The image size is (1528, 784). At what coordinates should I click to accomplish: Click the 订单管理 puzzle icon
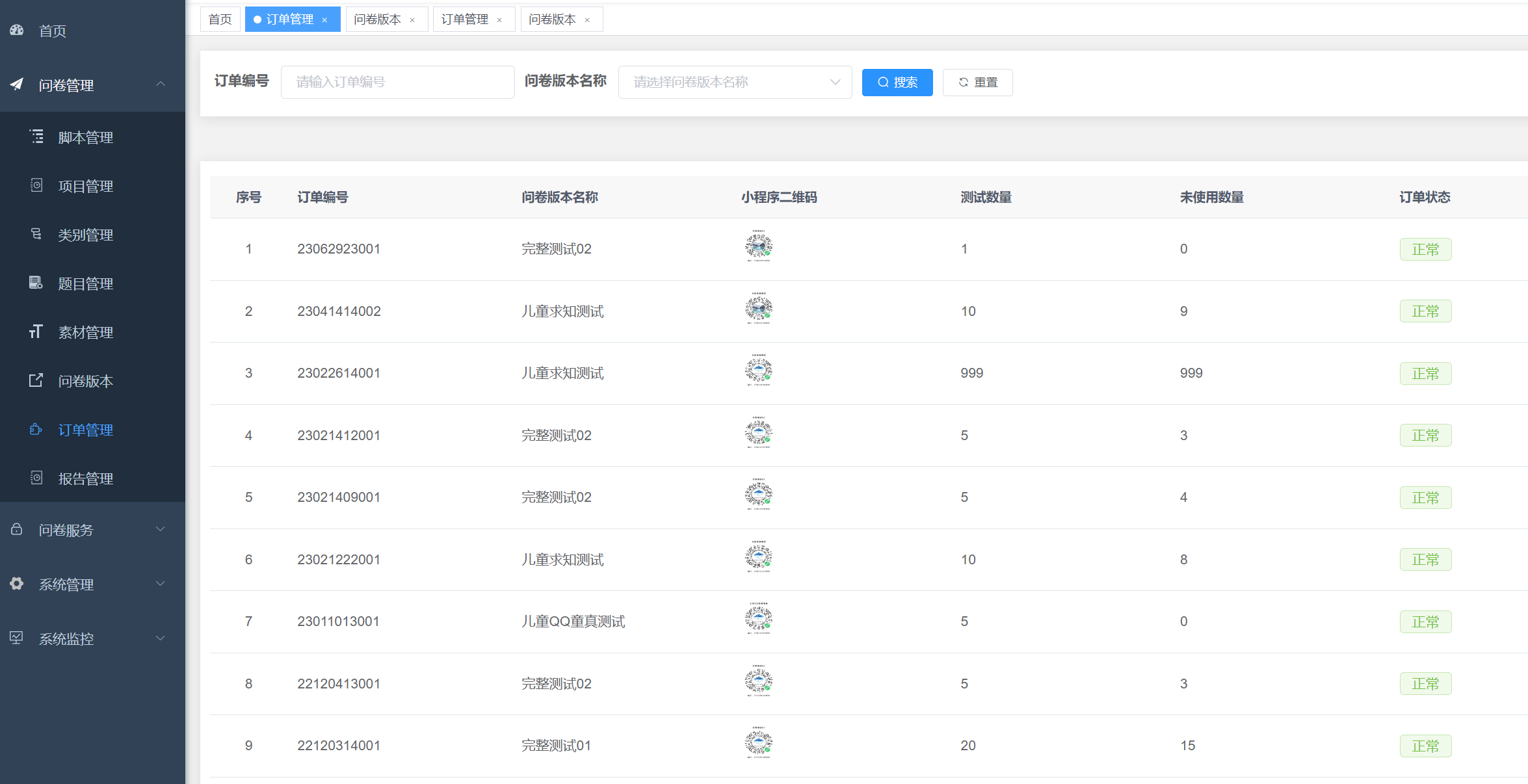pyautogui.click(x=36, y=429)
